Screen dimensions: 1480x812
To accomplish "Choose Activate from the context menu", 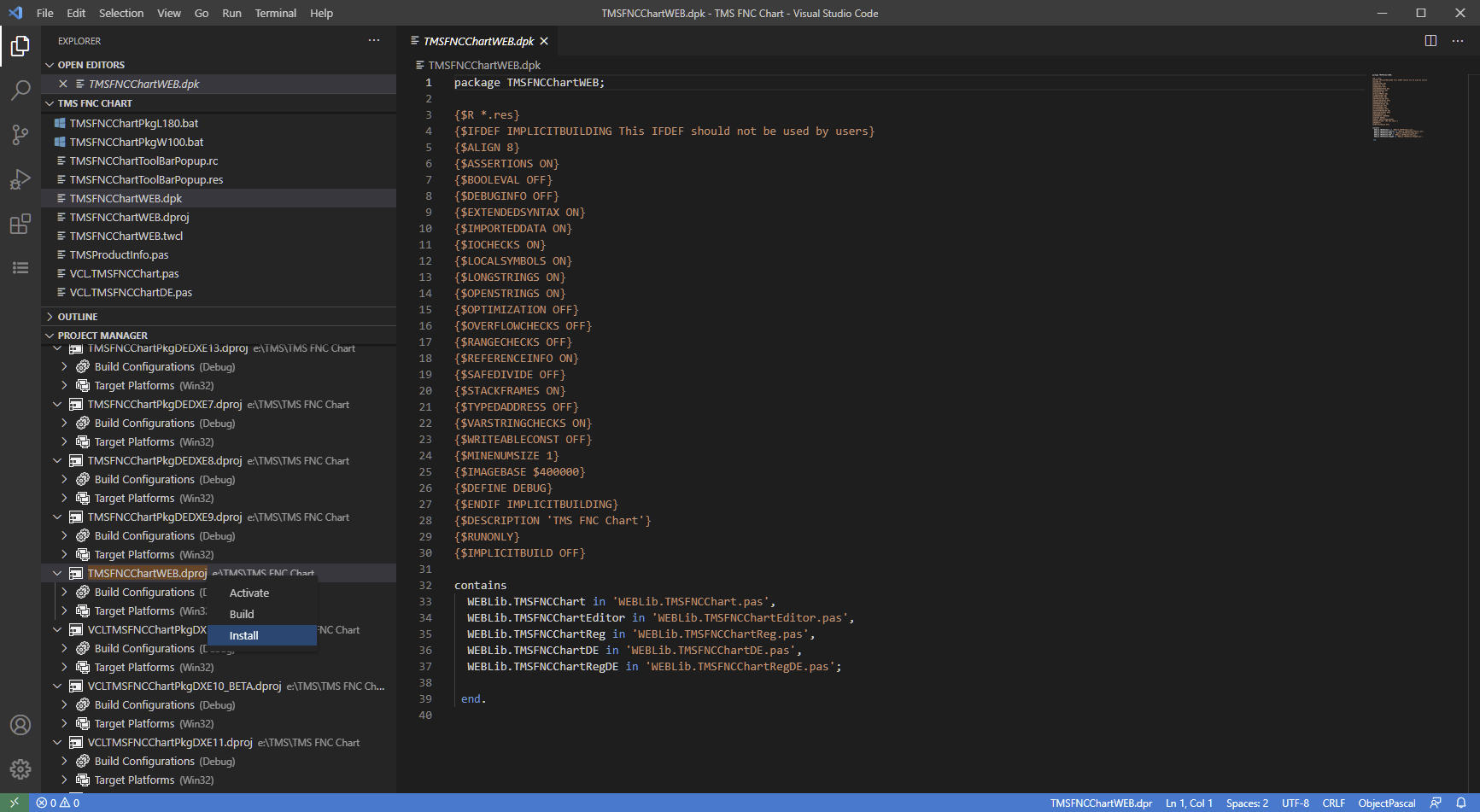I will (262, 593).
